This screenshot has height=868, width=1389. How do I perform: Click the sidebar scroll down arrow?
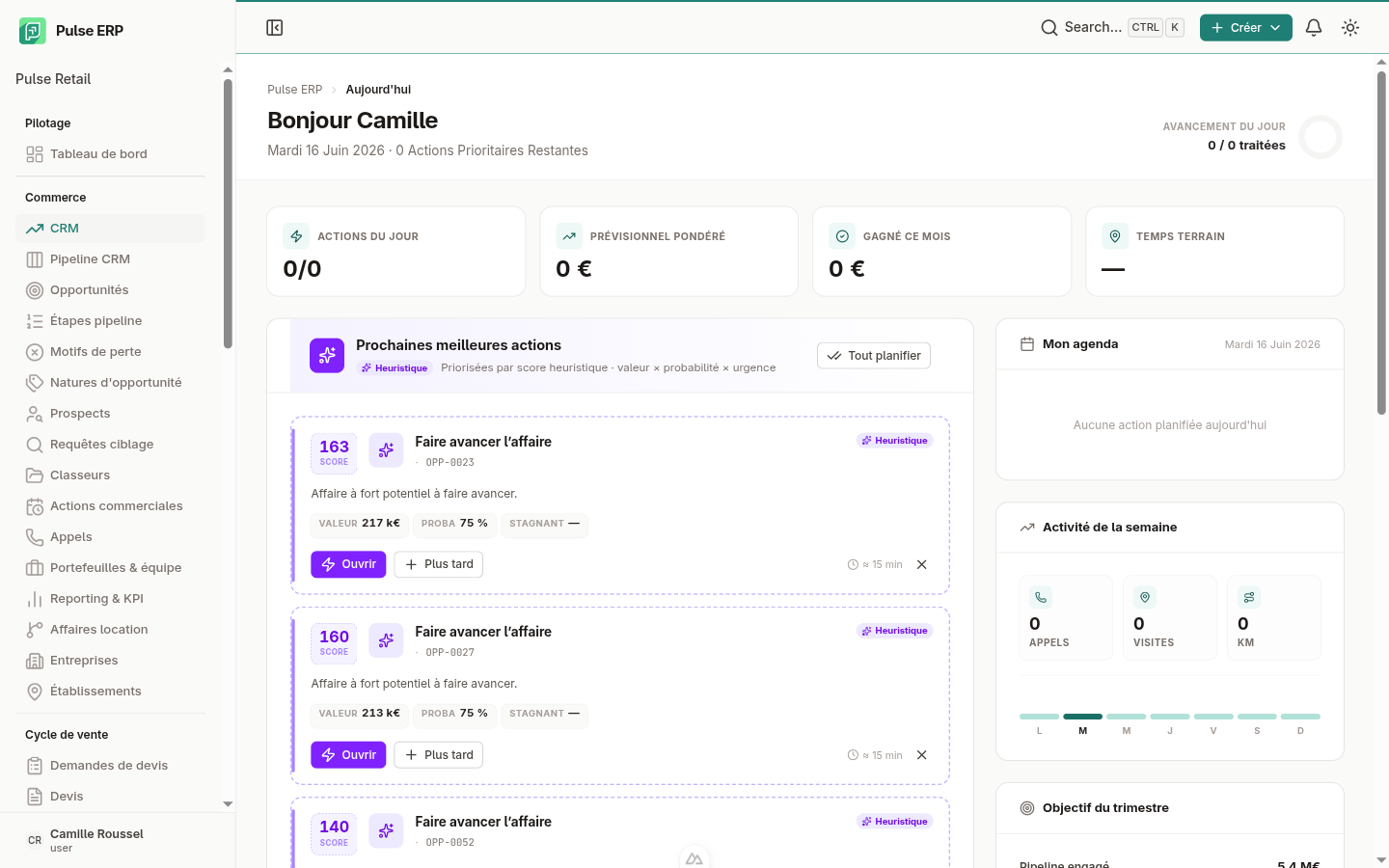[x=228, y=803]
